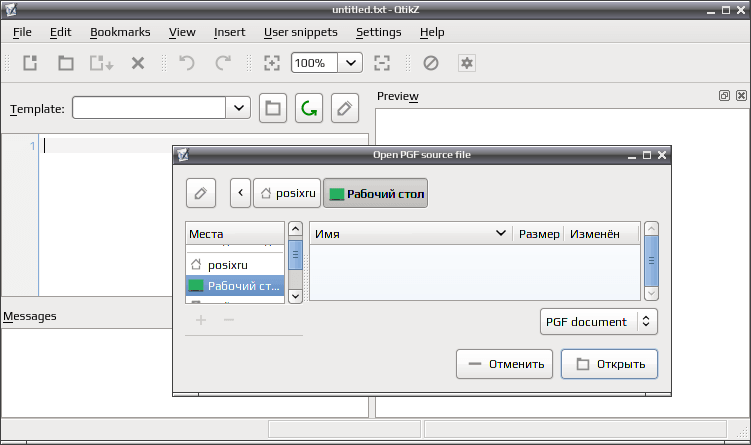This screenshot has width=751, height=445.
Task: Click the QtikZ window icon in title bar
Action: pyautogui.click(x=11, y=9)
